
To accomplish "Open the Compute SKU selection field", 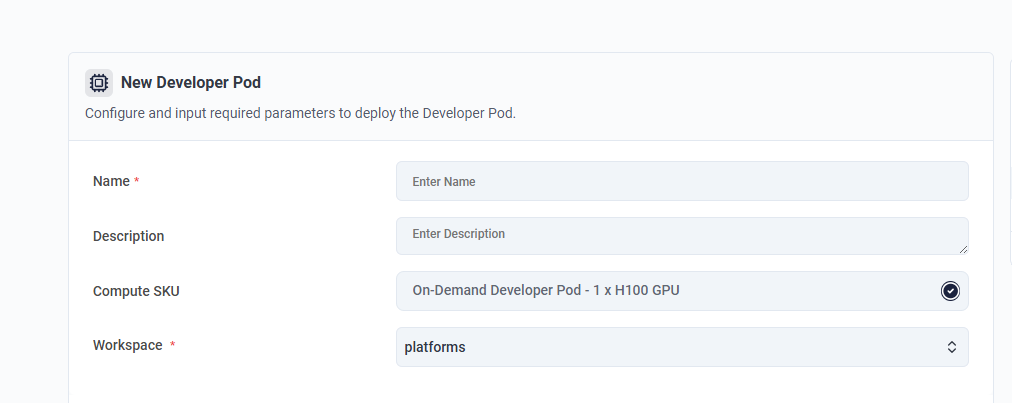I will 682,291.
